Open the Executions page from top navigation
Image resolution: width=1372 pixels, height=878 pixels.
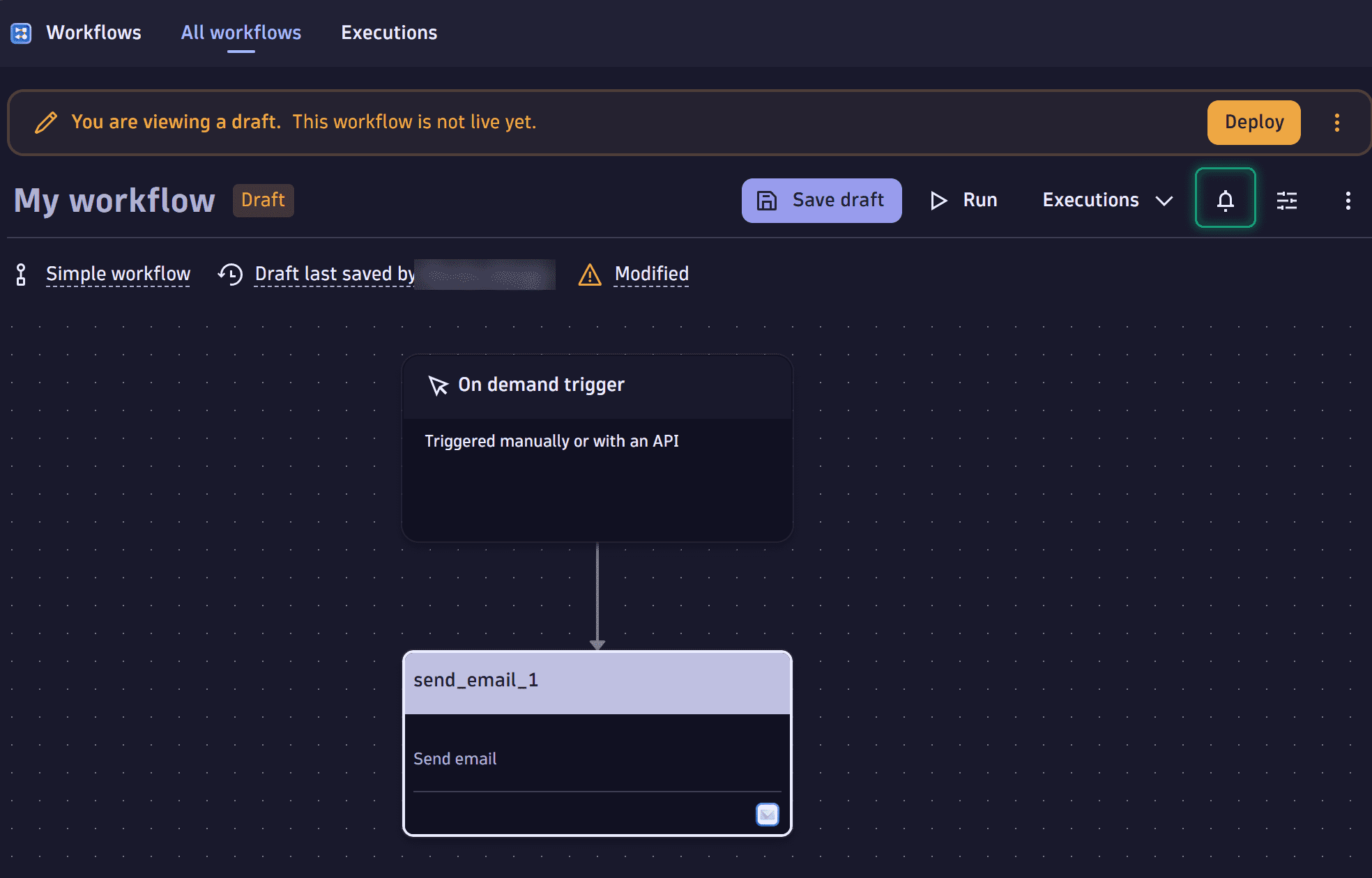[388, 32]
